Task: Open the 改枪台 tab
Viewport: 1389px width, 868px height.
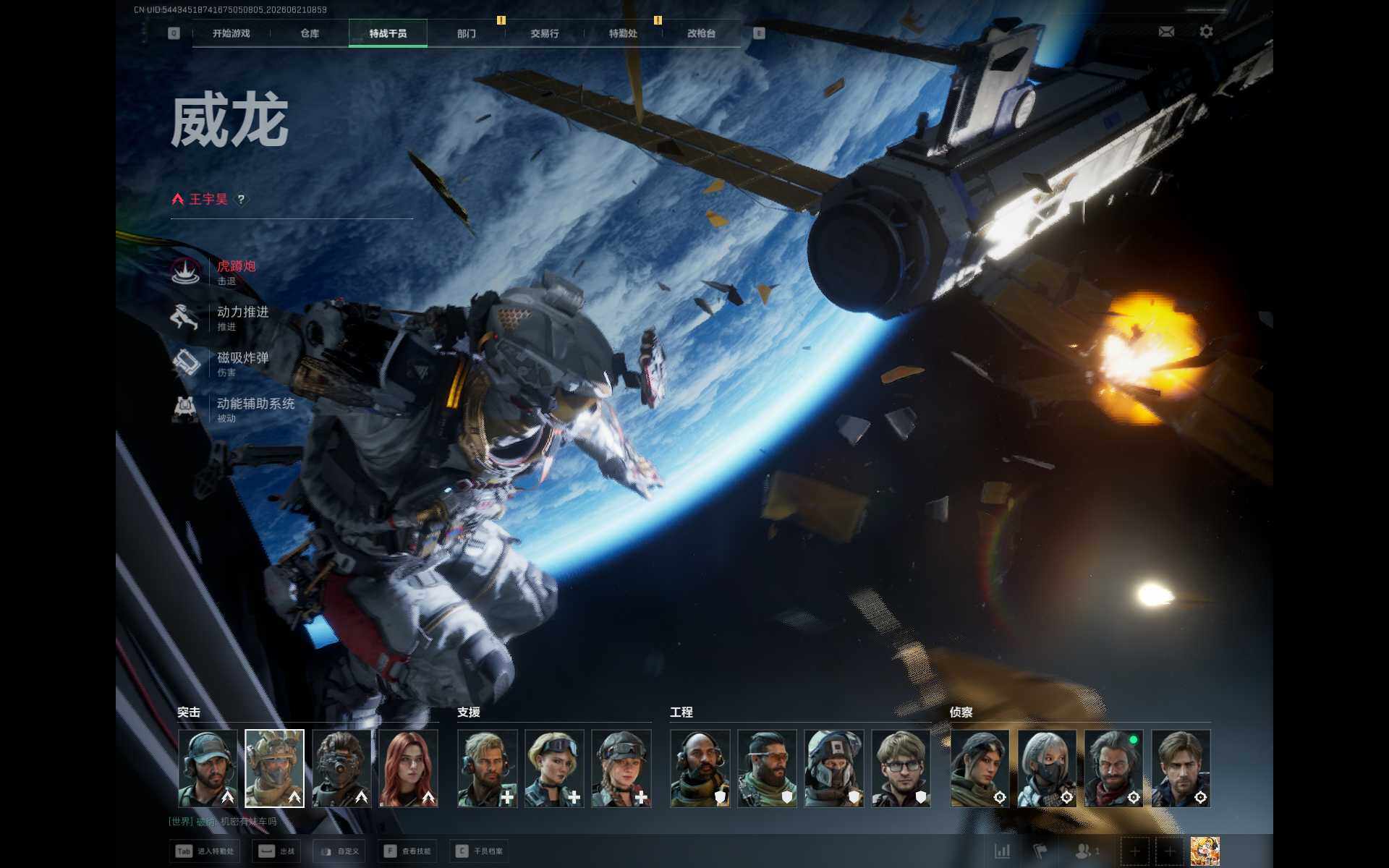Action: (x=701, y=33)
